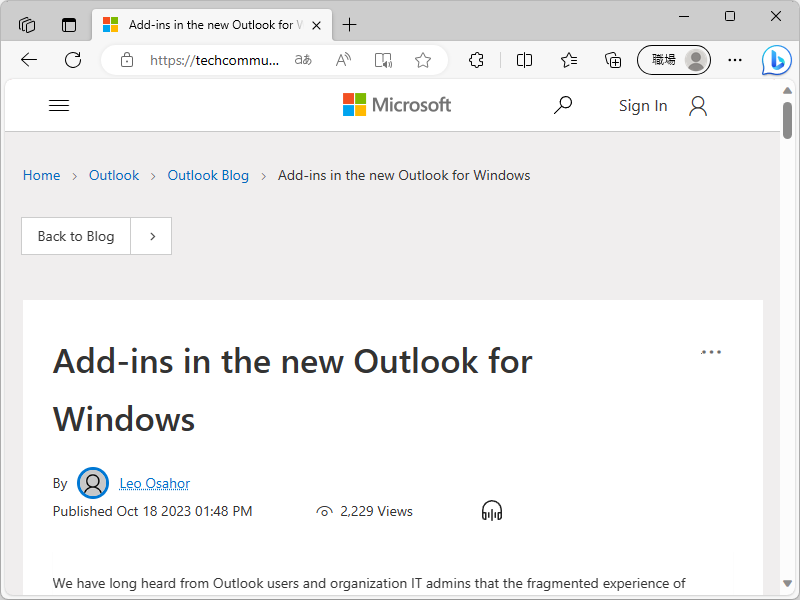This screenshot has width=800, height=600.
Task: Click the browser Extensions puzzle icon
Action: [477, 60]
